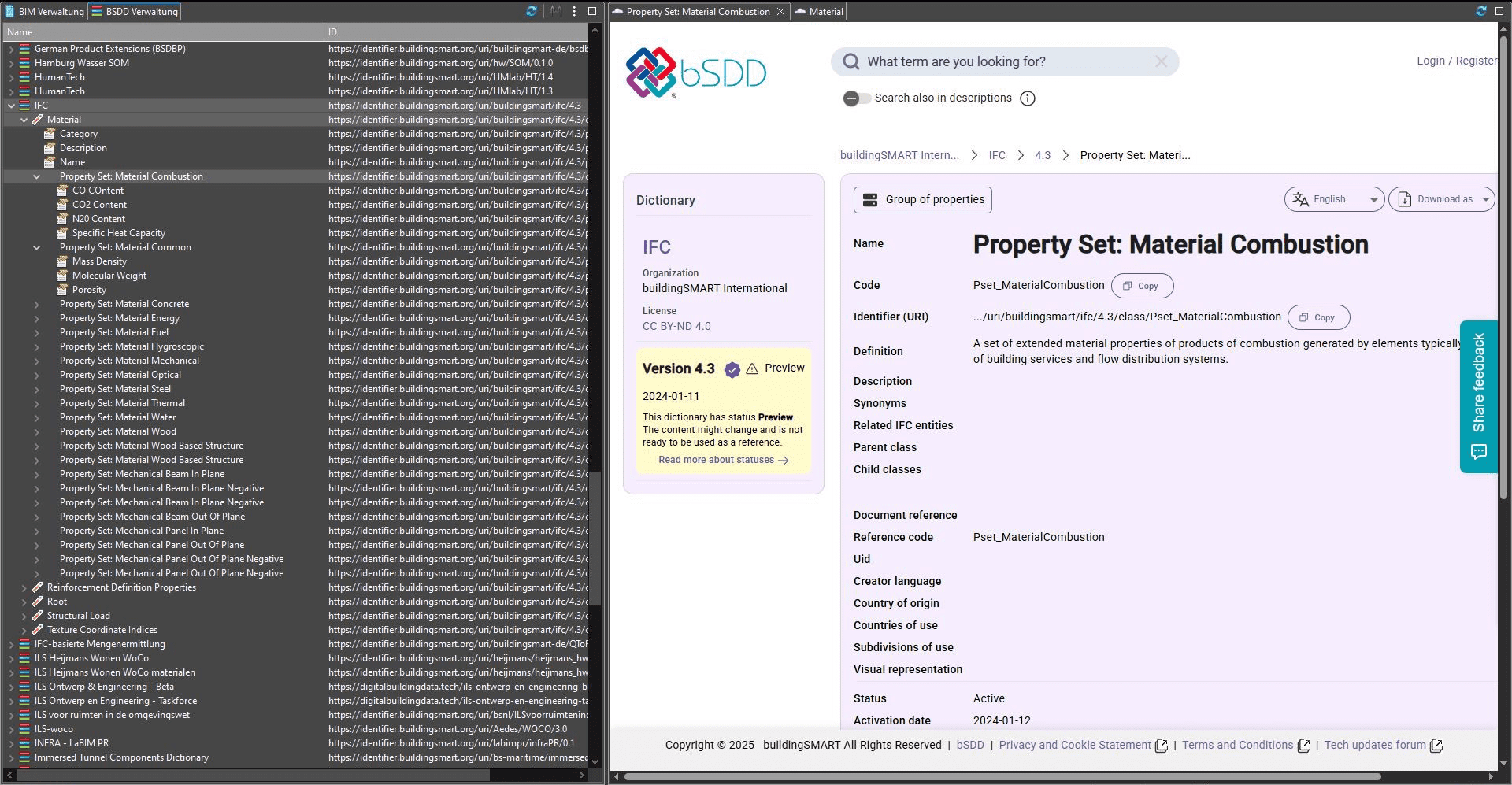Click the Group of properties button

coord(922,200)
